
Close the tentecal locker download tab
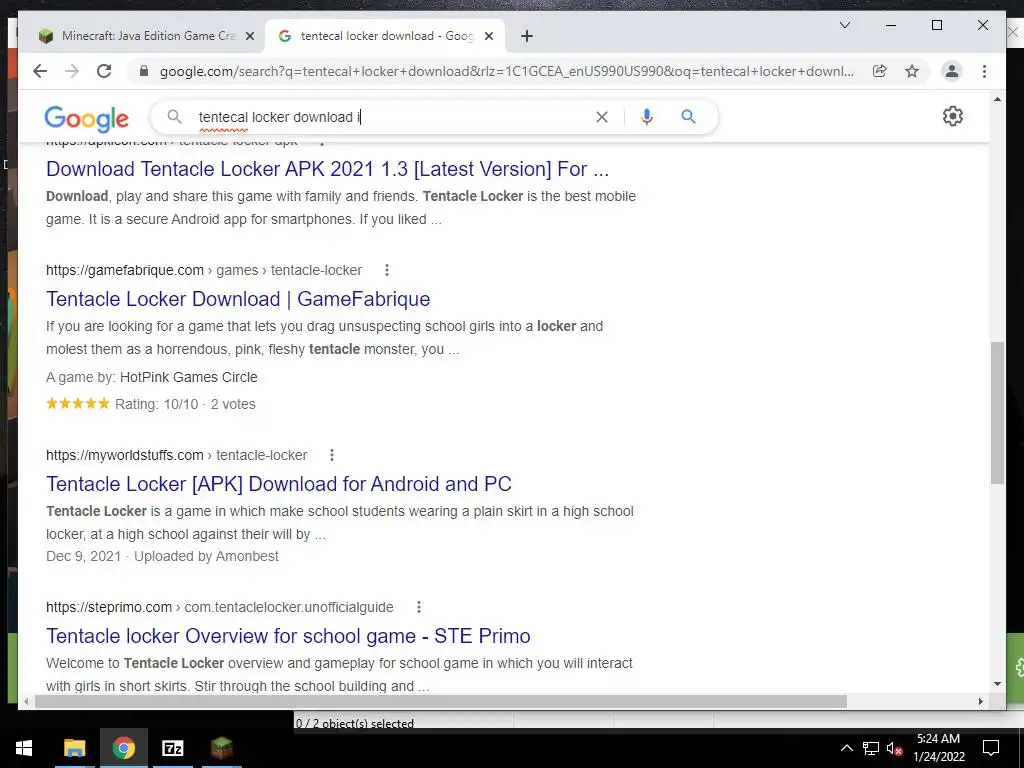tap(488, 36)
